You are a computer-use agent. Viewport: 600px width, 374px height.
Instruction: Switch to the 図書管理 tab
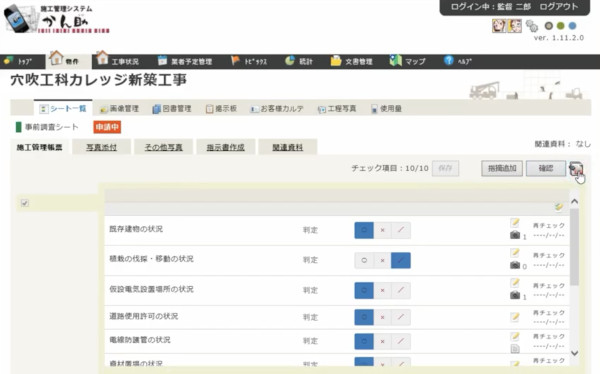click(172, 109)
